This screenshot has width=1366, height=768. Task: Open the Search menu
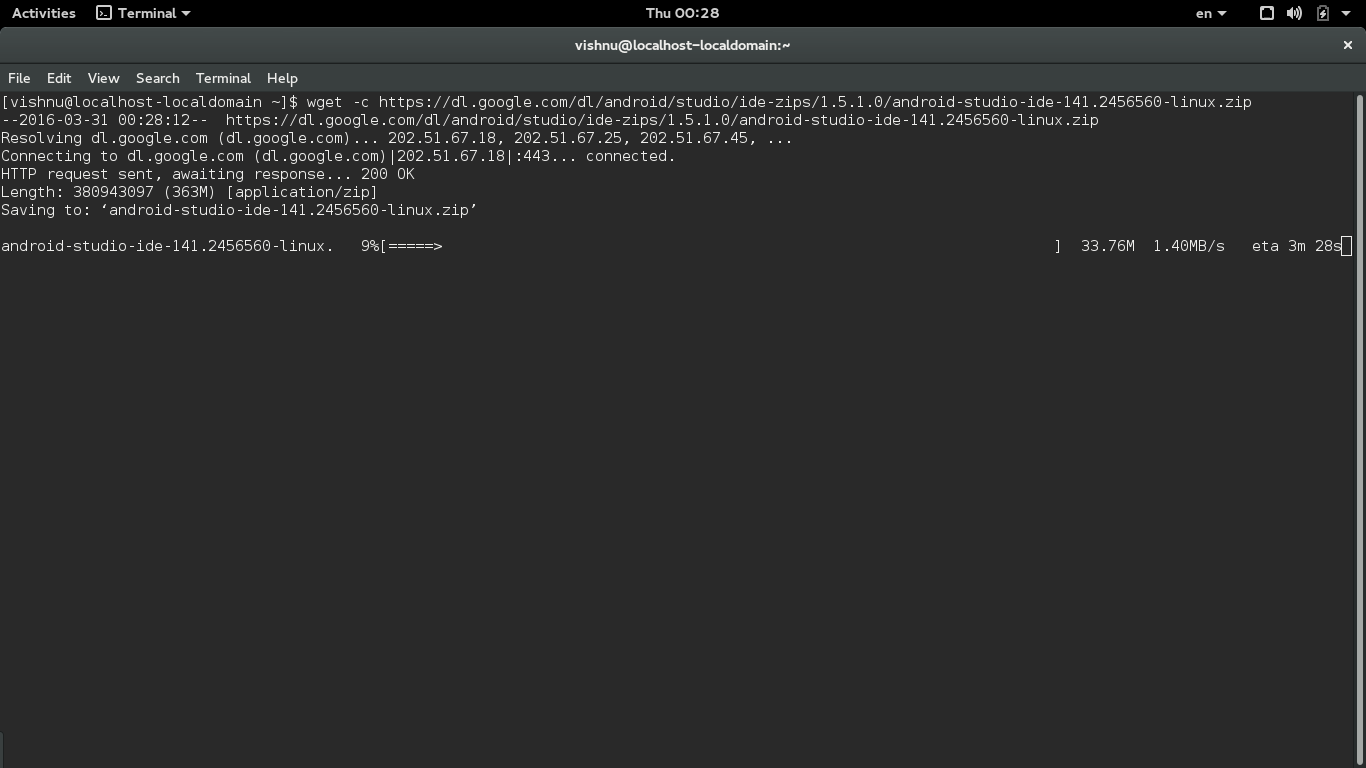[x=158, y=78]
